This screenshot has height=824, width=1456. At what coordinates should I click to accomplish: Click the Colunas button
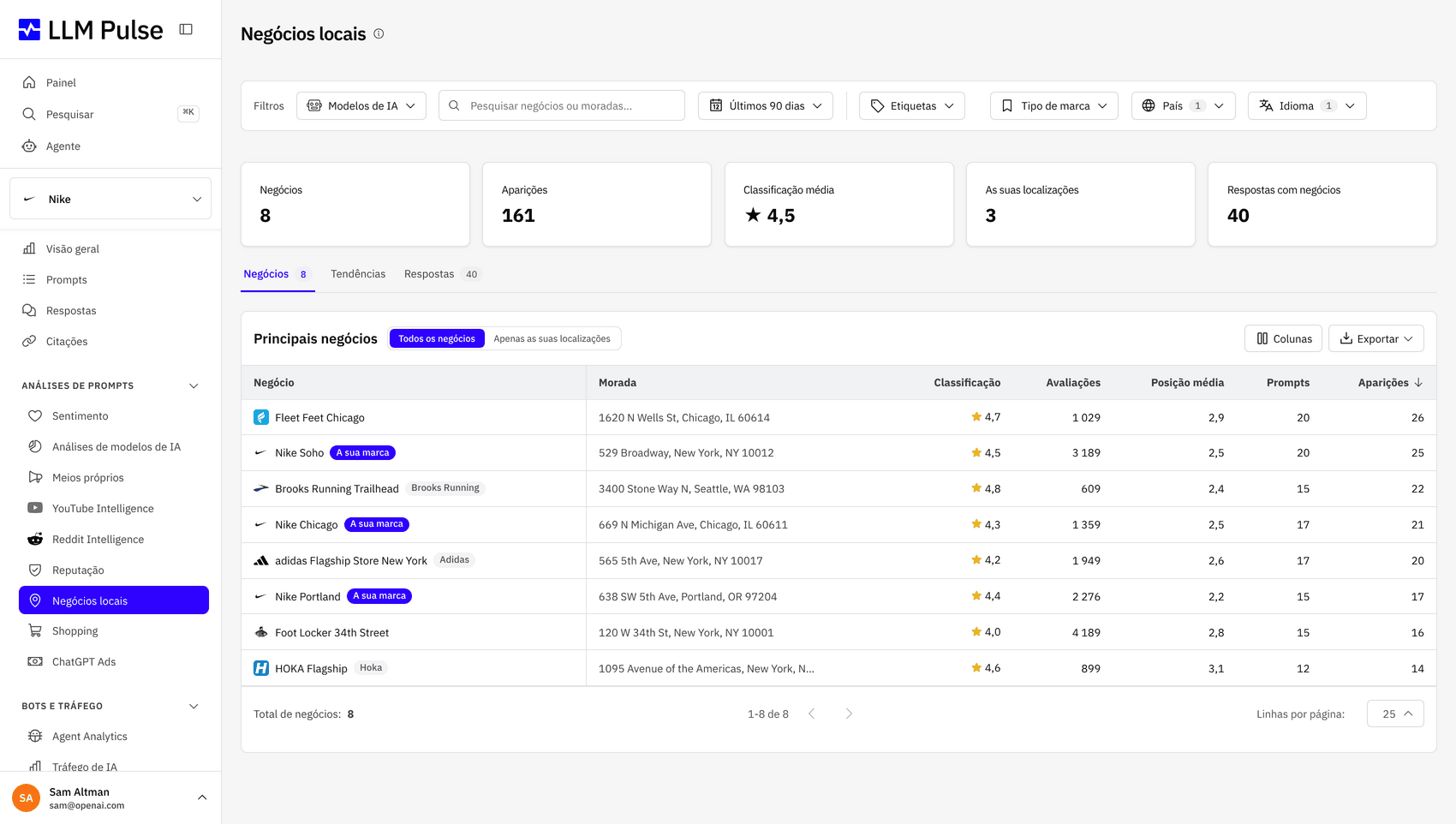point(1284,338)
